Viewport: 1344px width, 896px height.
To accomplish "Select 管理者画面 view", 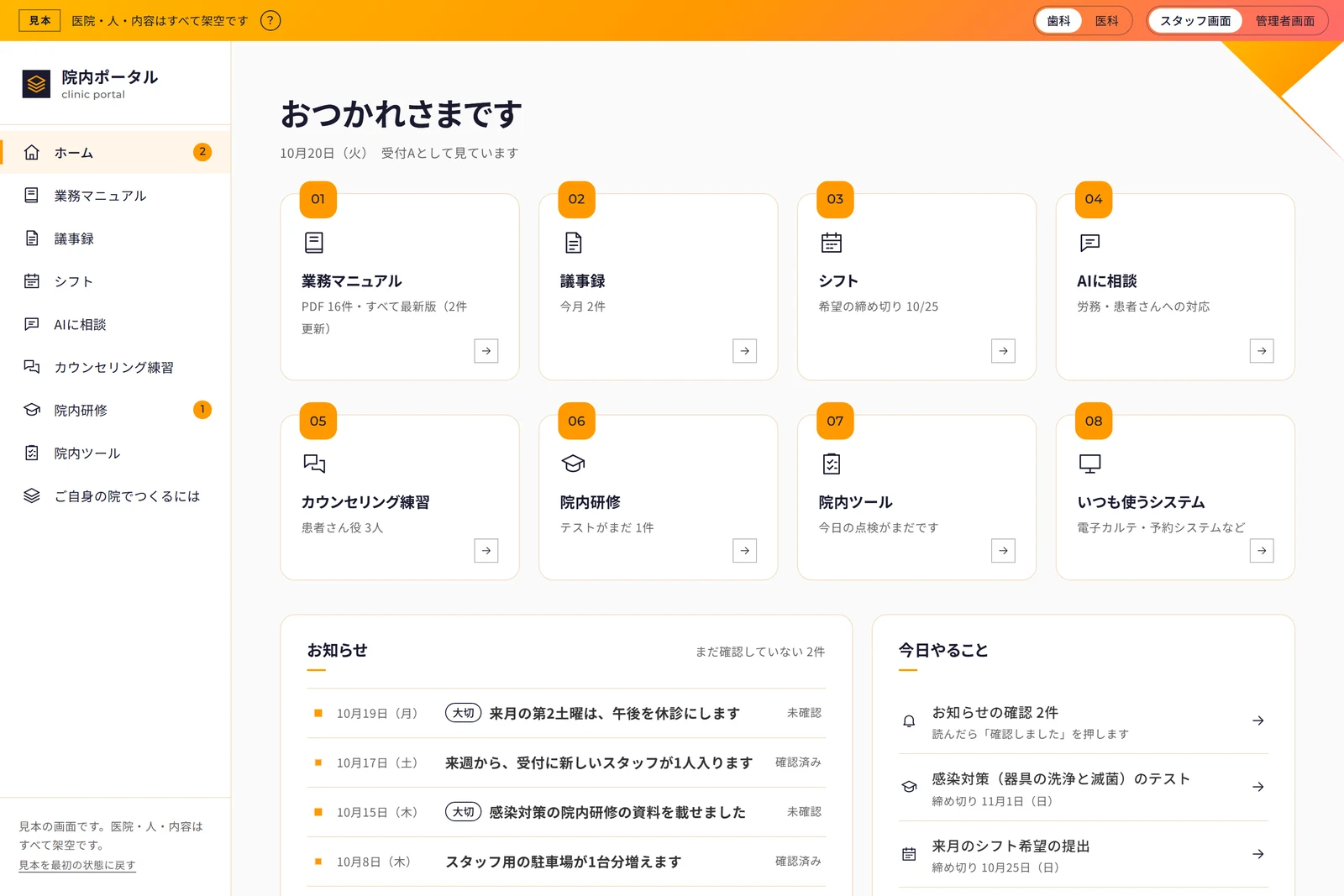I will point(1284,21).
